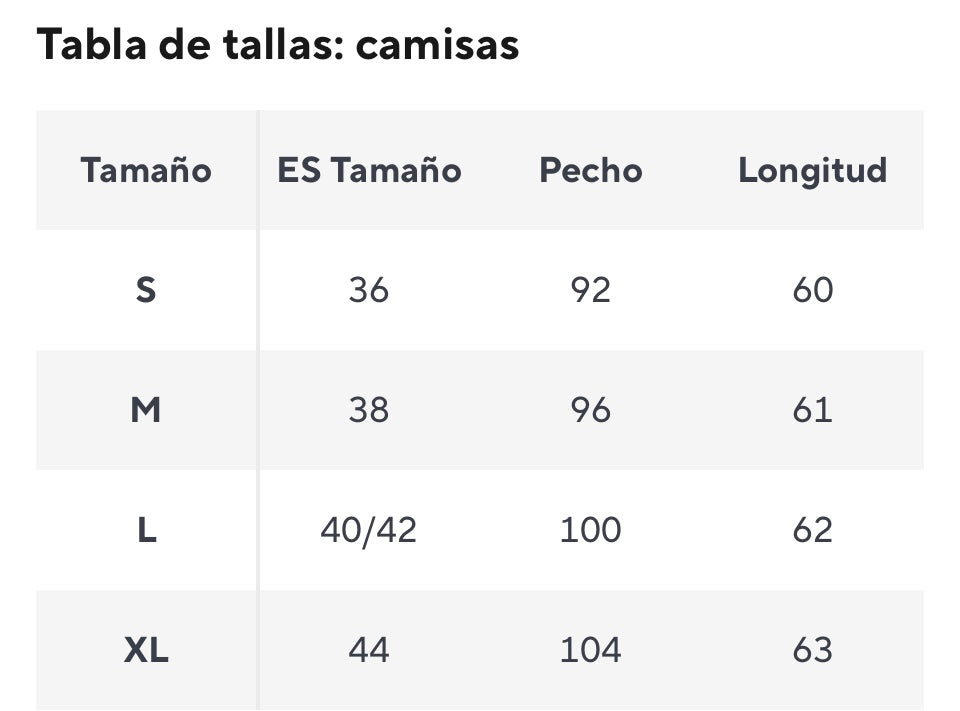Click the 40/42 ES size cell
Image resolution: width=960 pixels, height=711 pixels.
(x=369, y=530)
